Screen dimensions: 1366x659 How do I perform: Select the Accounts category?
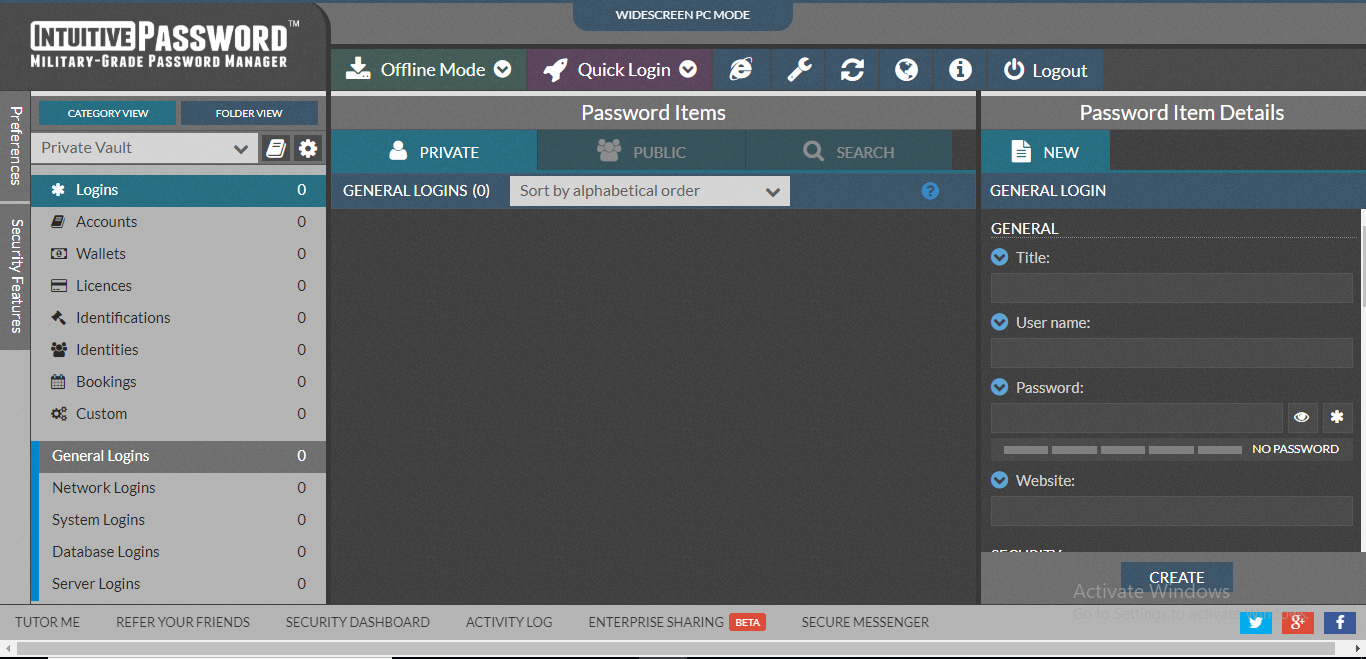pos(179,222)
